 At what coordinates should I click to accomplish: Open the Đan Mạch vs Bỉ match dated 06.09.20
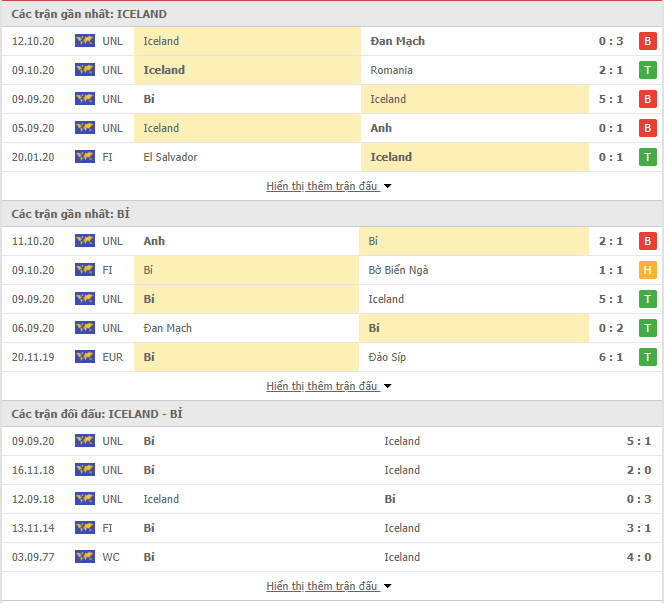(x=332, y=328)
